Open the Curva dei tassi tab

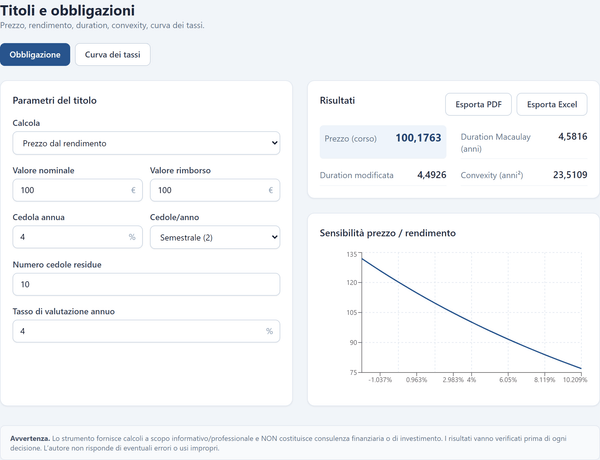[112, 54]
